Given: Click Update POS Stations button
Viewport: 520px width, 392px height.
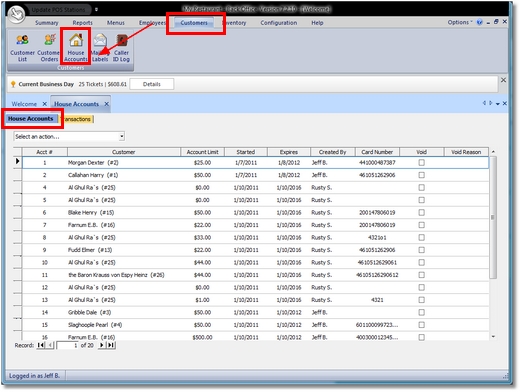Looking at the screenshot, I should click(58, 10).
